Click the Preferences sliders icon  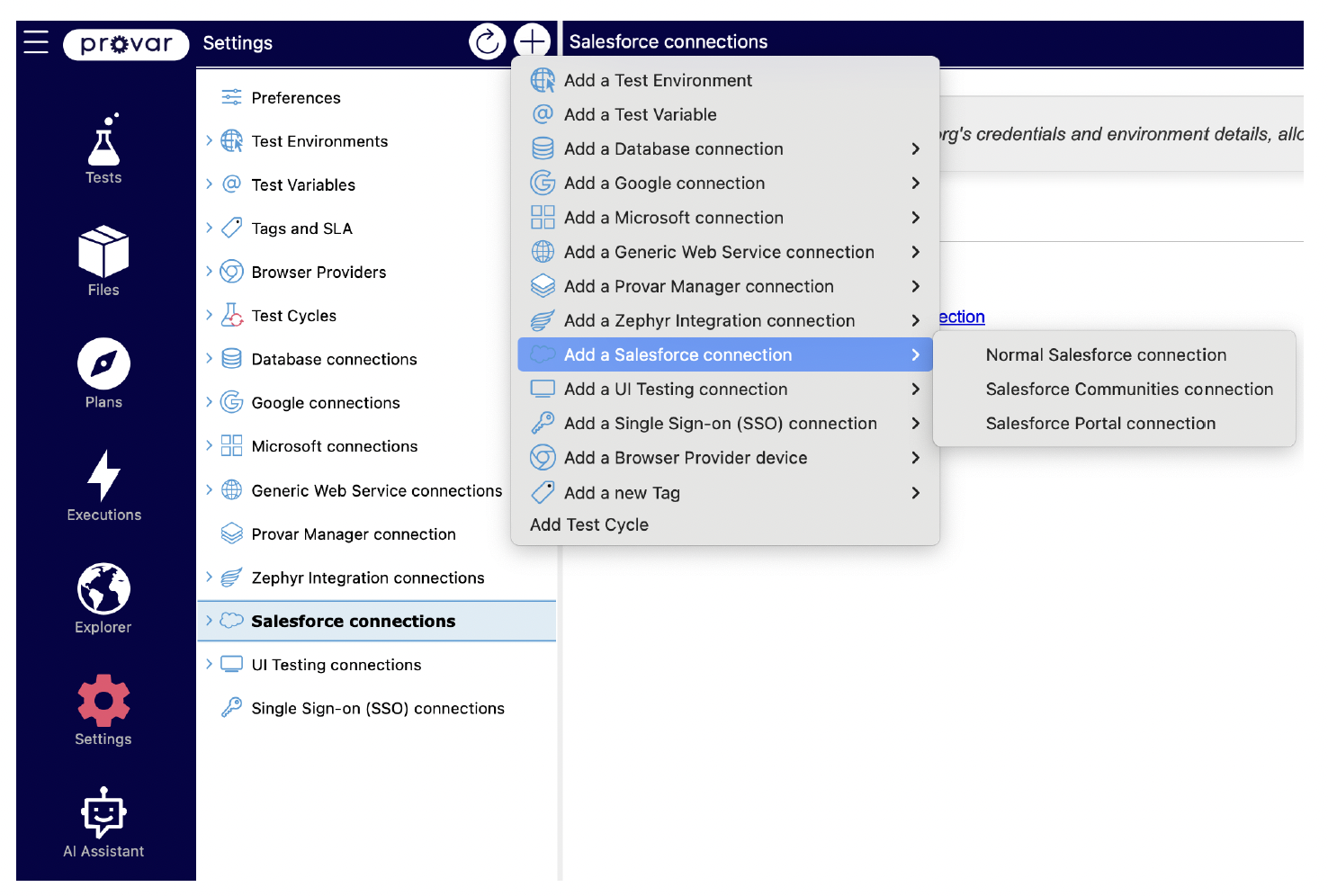(x=232, y=97)
